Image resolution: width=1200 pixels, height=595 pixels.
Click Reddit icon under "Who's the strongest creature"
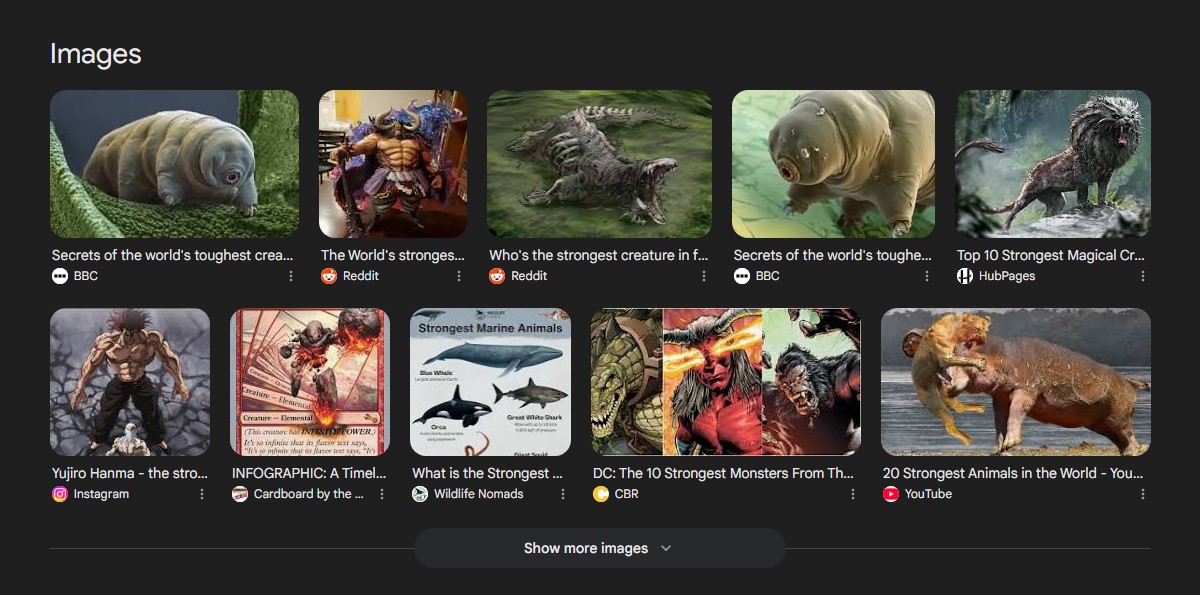pos(497,276)
